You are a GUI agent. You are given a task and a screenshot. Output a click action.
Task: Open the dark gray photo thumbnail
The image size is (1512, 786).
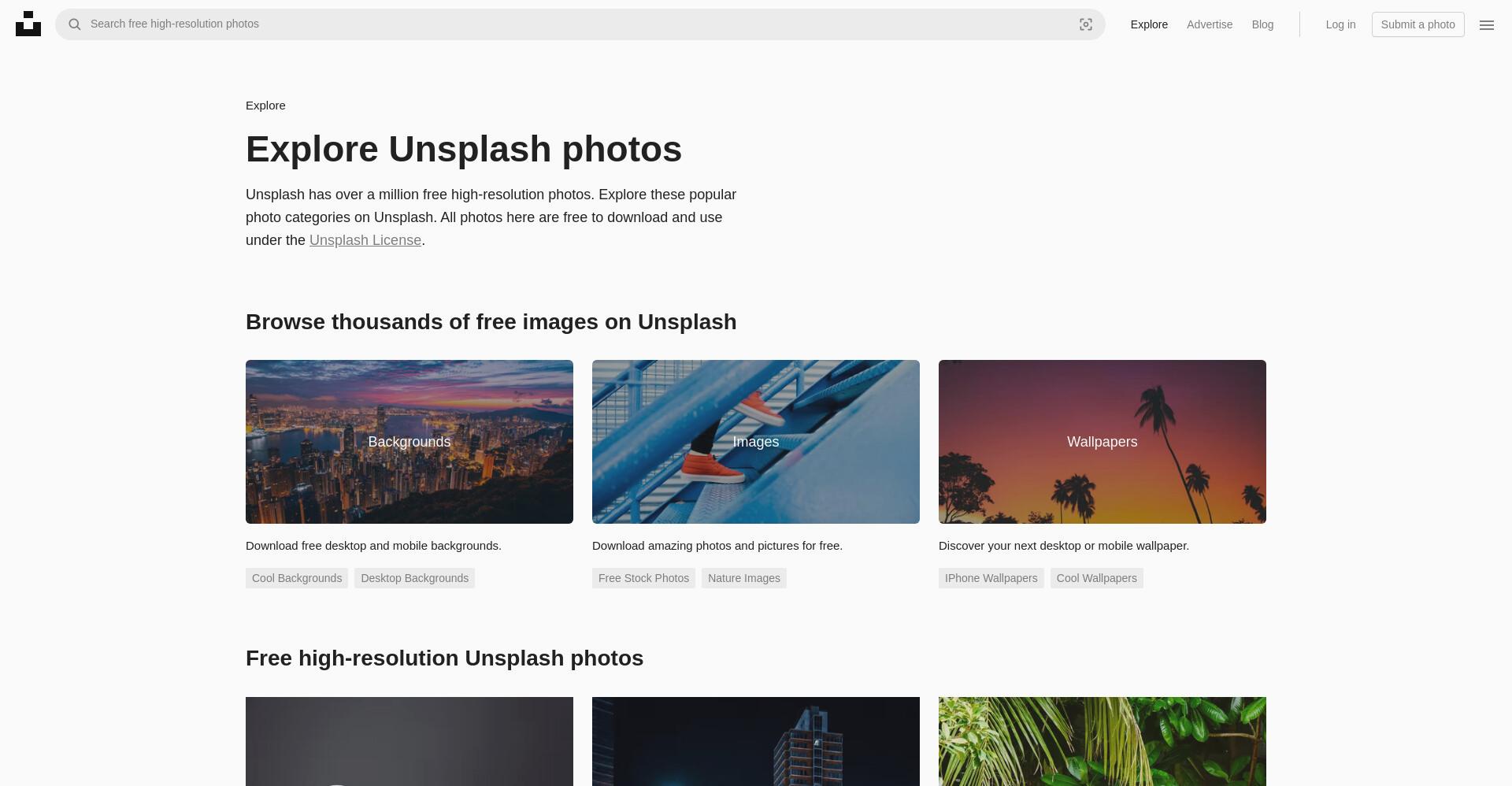[x=409, y=741]
